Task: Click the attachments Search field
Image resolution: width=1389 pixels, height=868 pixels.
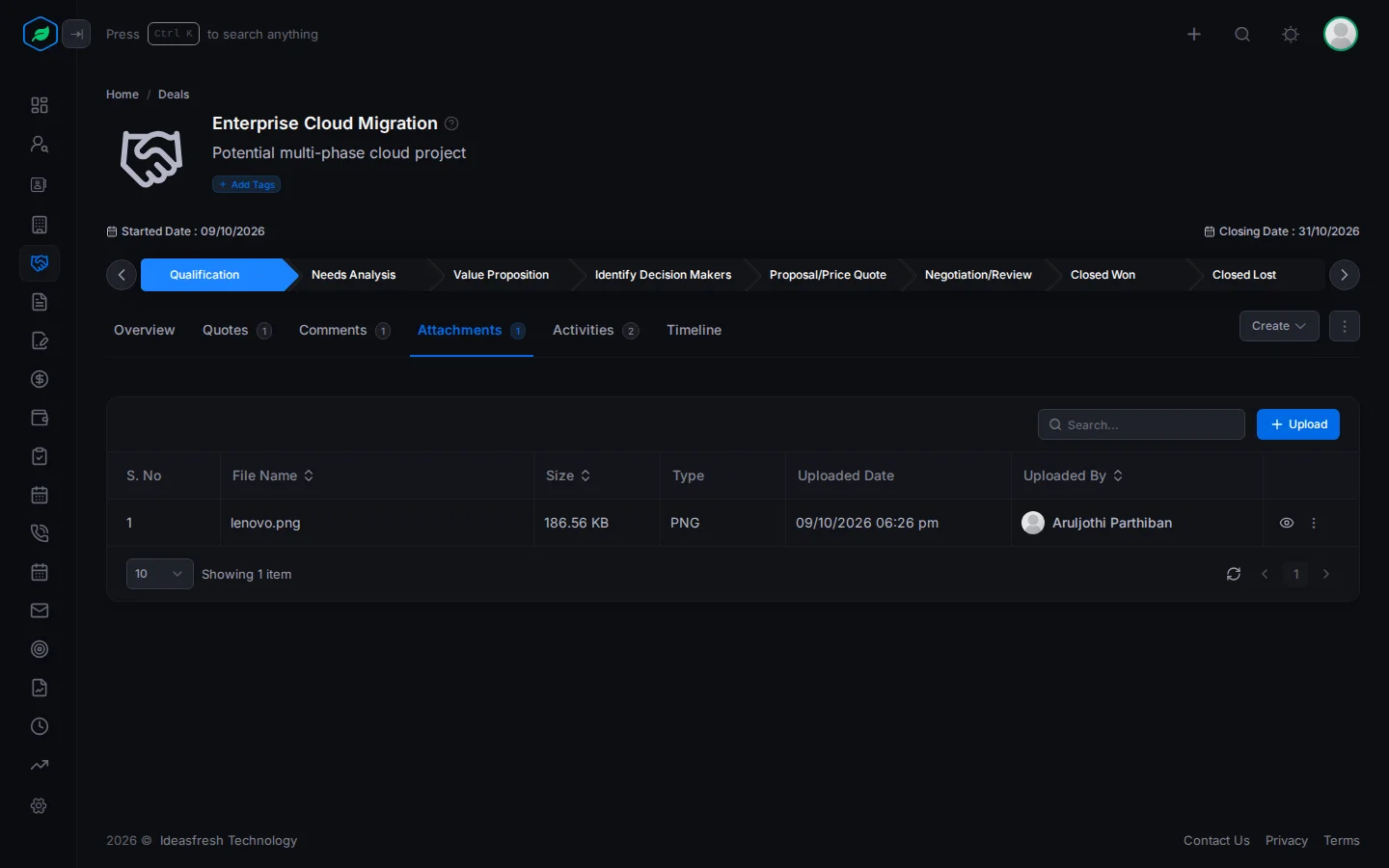Action: point(1141,424)
